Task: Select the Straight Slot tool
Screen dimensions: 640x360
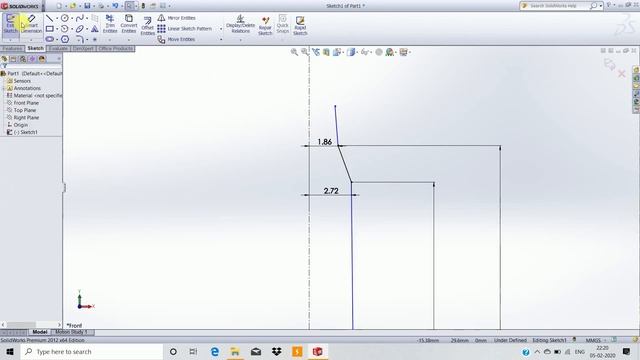Action: (49, 39)
